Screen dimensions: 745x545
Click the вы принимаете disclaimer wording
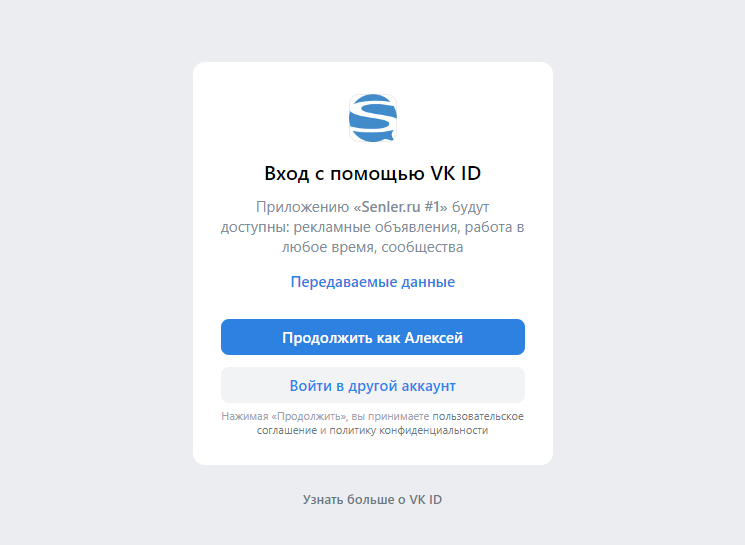coord(390,416)
